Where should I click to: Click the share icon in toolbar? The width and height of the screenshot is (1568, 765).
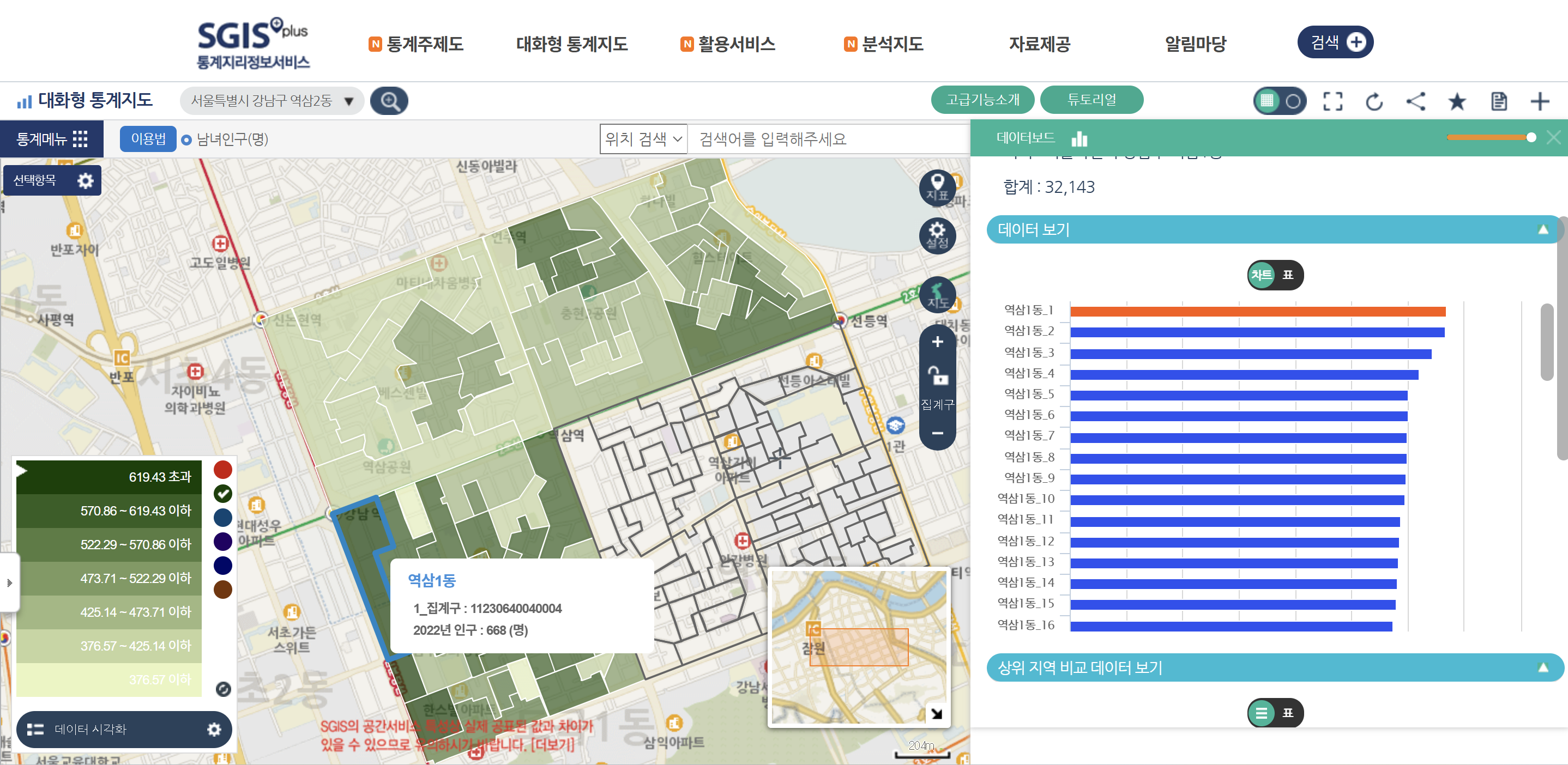[x=1415, y=101]
